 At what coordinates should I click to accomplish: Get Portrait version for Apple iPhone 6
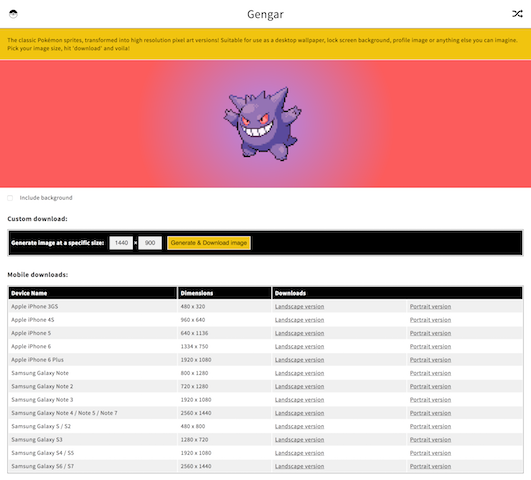pos(430,347)
